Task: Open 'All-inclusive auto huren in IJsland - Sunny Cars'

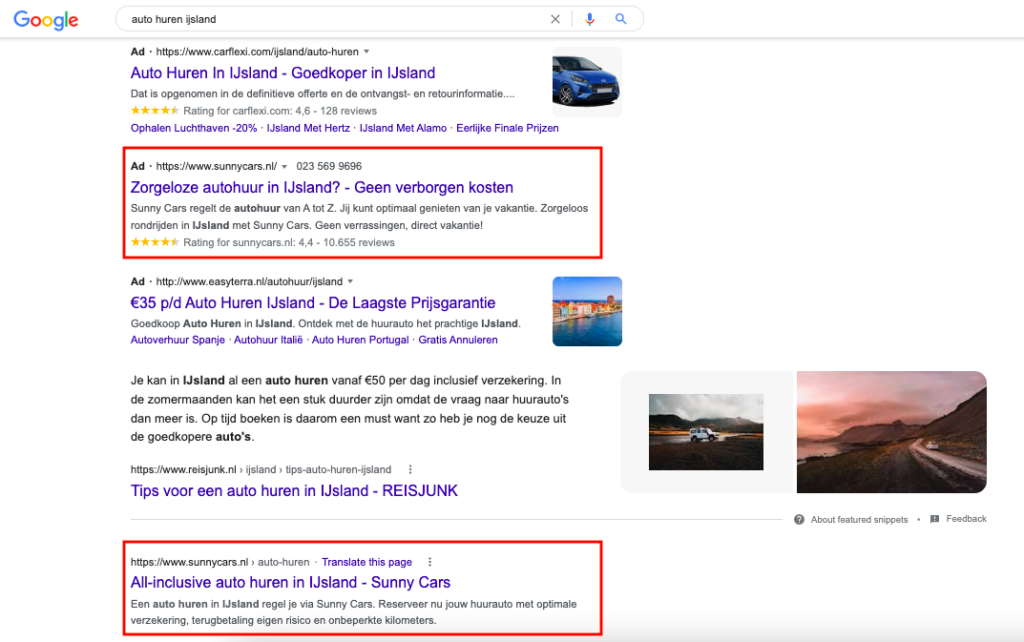Action: (x=291, y=583)
